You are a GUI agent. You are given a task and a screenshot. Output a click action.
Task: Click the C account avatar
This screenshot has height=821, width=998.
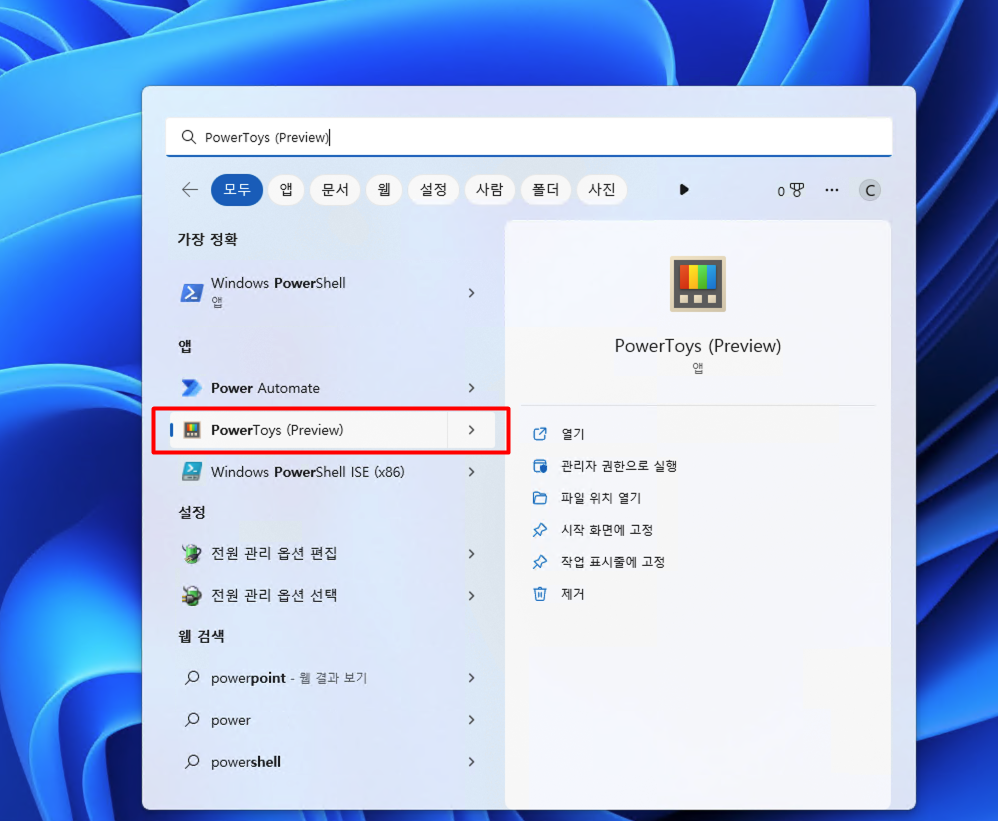869,190
